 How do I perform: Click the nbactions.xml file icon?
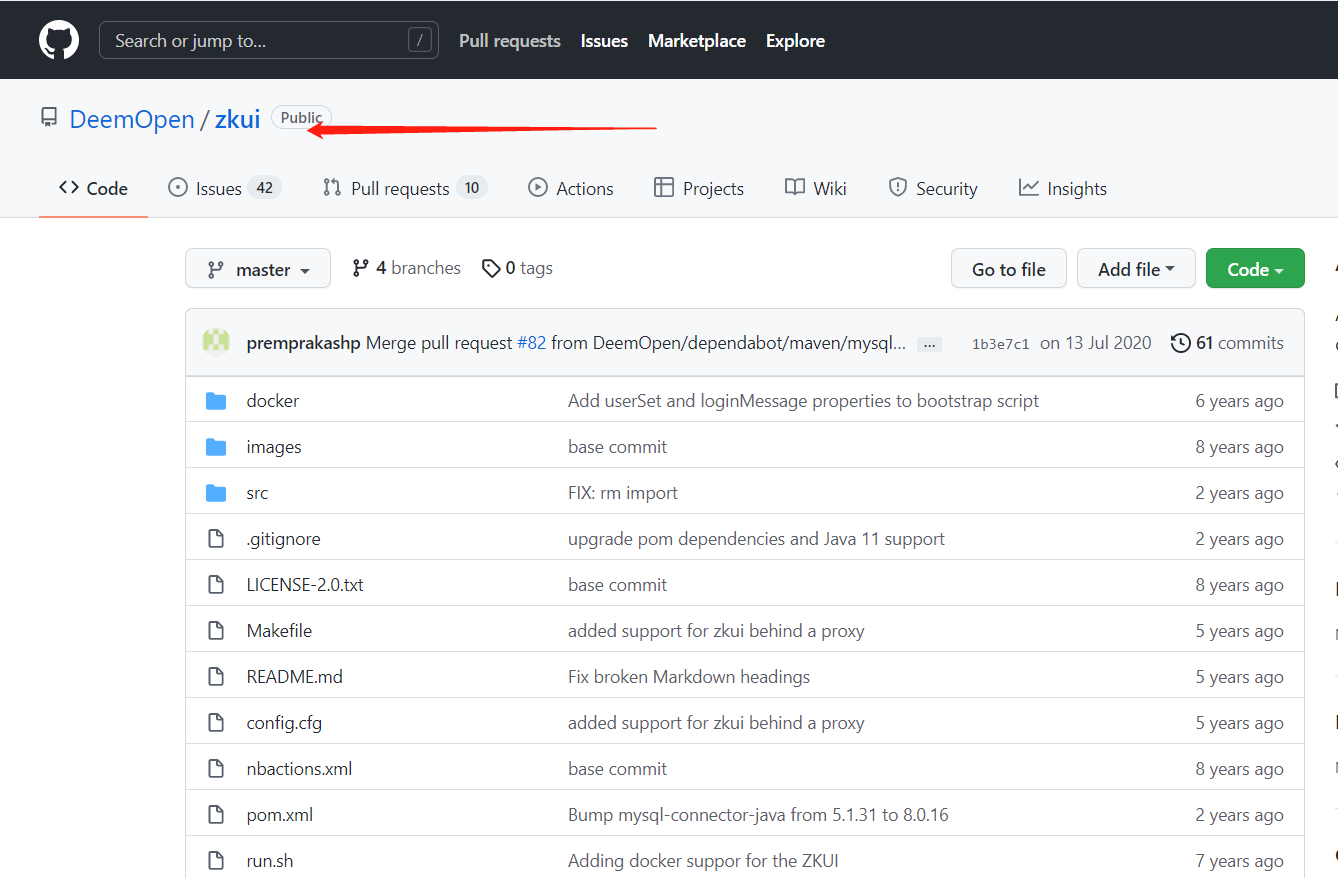click(216, 769)
